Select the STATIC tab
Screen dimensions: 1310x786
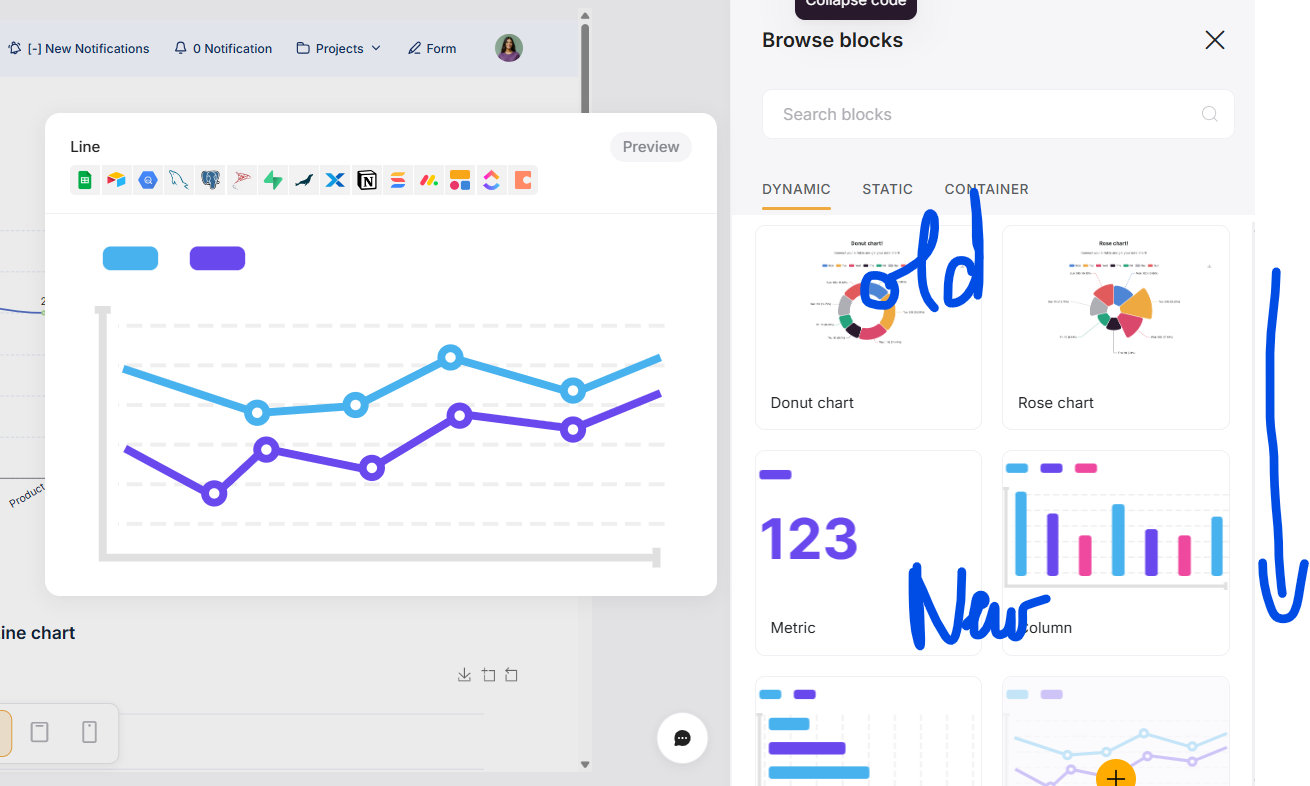coord(887,189)
